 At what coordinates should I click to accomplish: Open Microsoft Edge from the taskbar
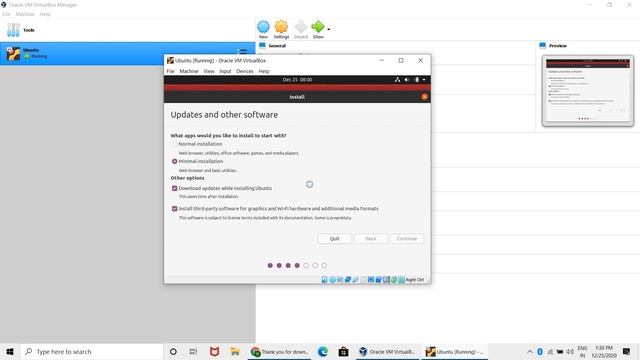click(323, 351)
